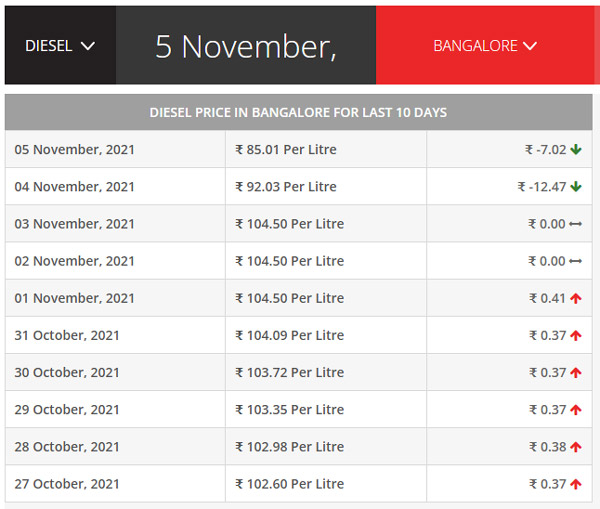Click the ₹ 85.01 Per Litre price

coord(286,150)
